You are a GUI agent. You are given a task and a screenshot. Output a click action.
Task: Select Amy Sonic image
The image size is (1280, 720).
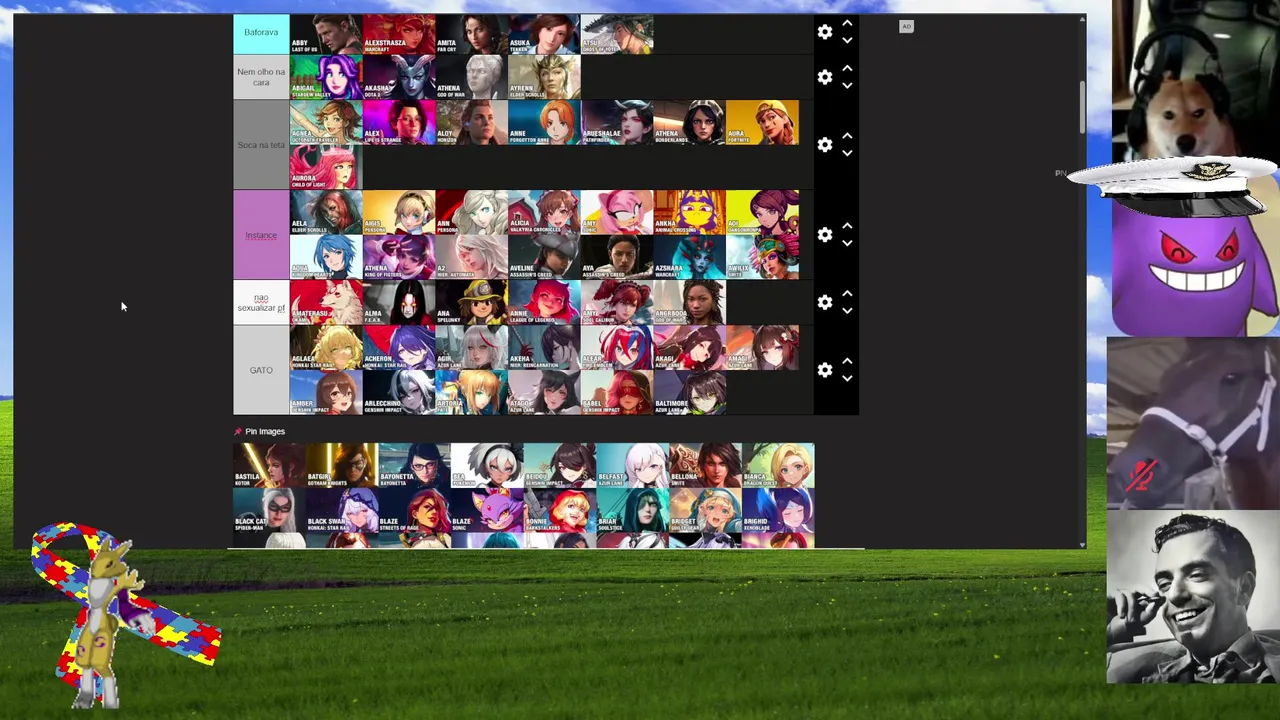[x=617, y=213]
